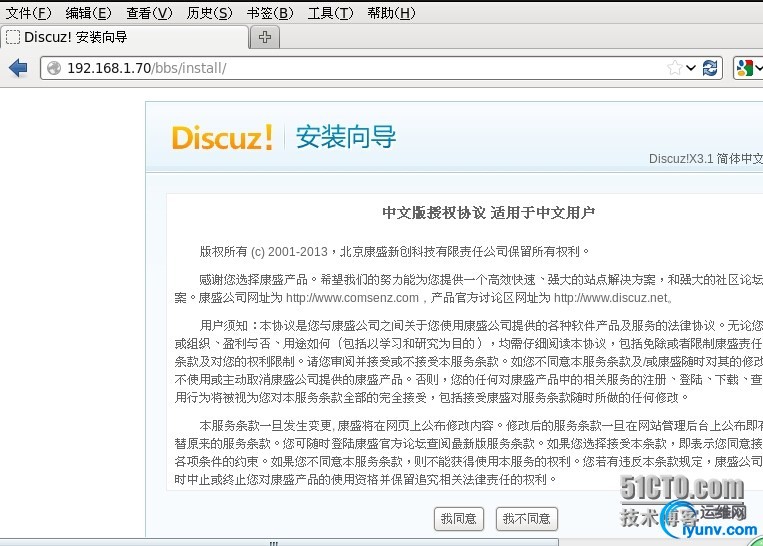763x546 pixels.
Task: Open the 查看(V) menu
Action: click(149, 13)
